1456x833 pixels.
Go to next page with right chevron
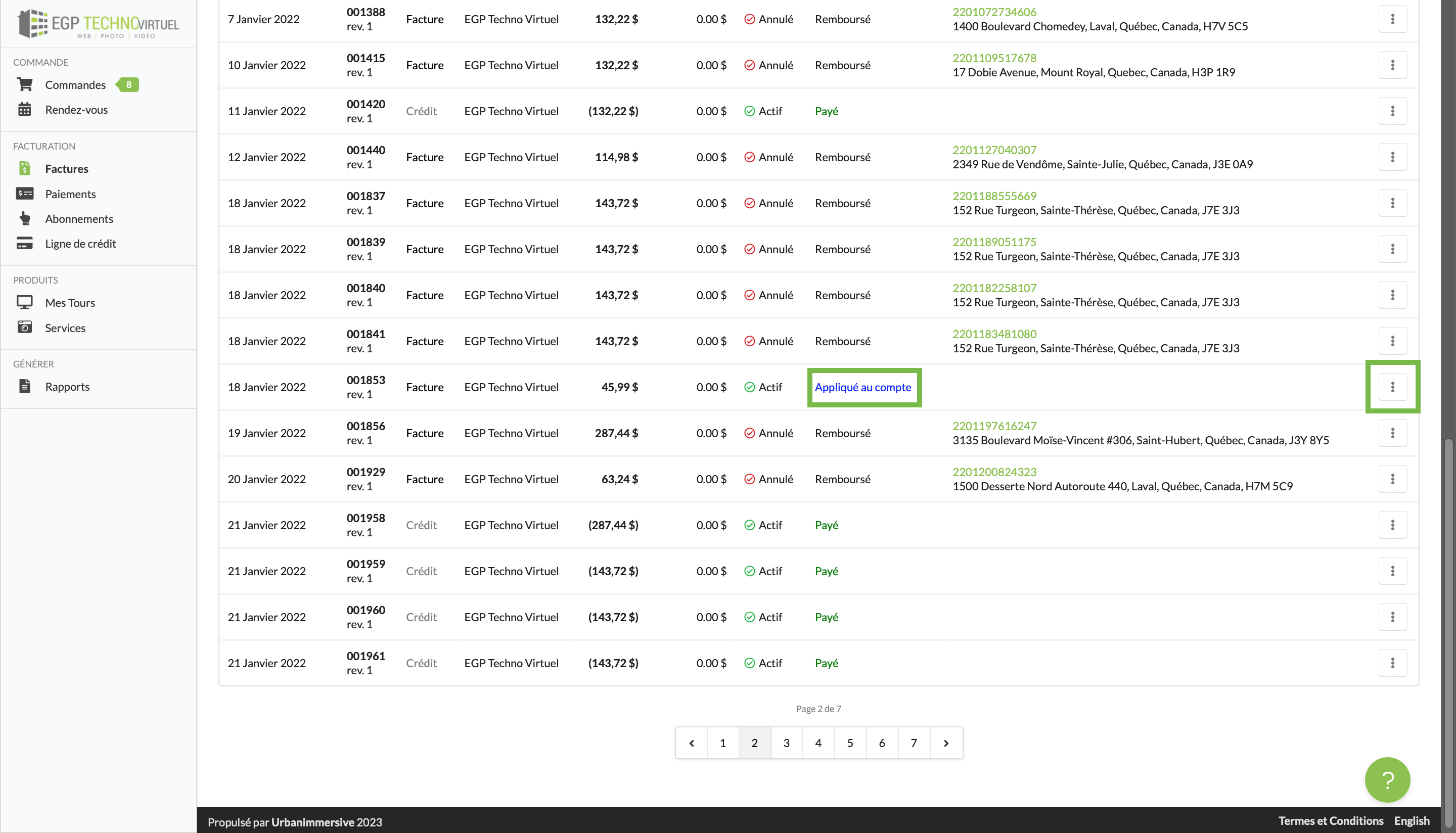[x=946, y=743]
